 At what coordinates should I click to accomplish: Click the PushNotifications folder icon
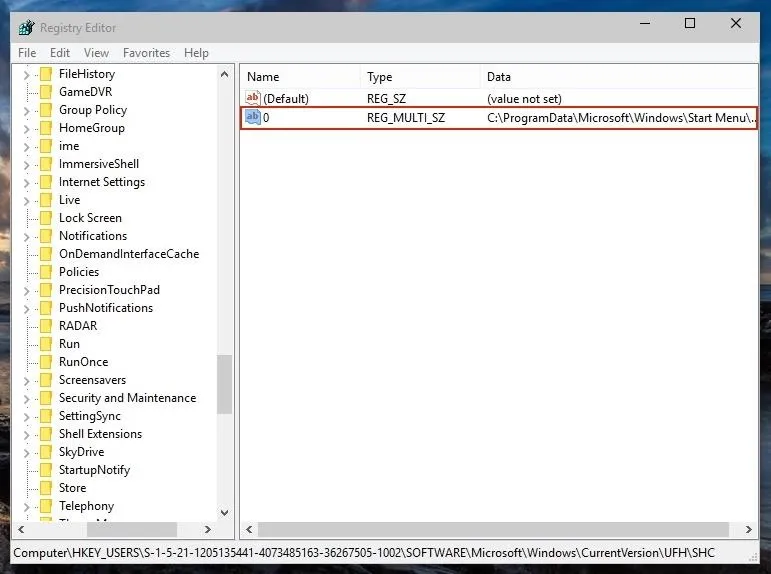(46, 308)
